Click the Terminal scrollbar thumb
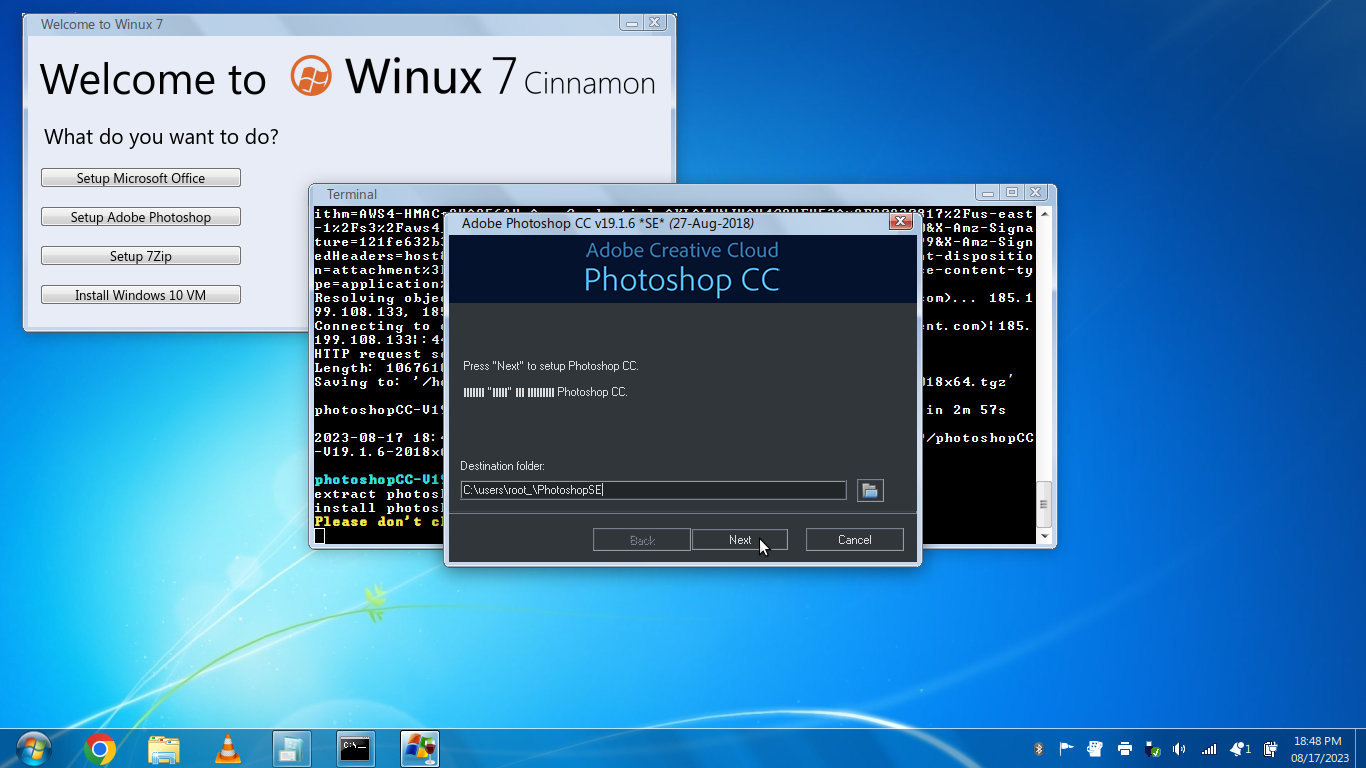The image size is (1366, 768). coord(1045,504)
